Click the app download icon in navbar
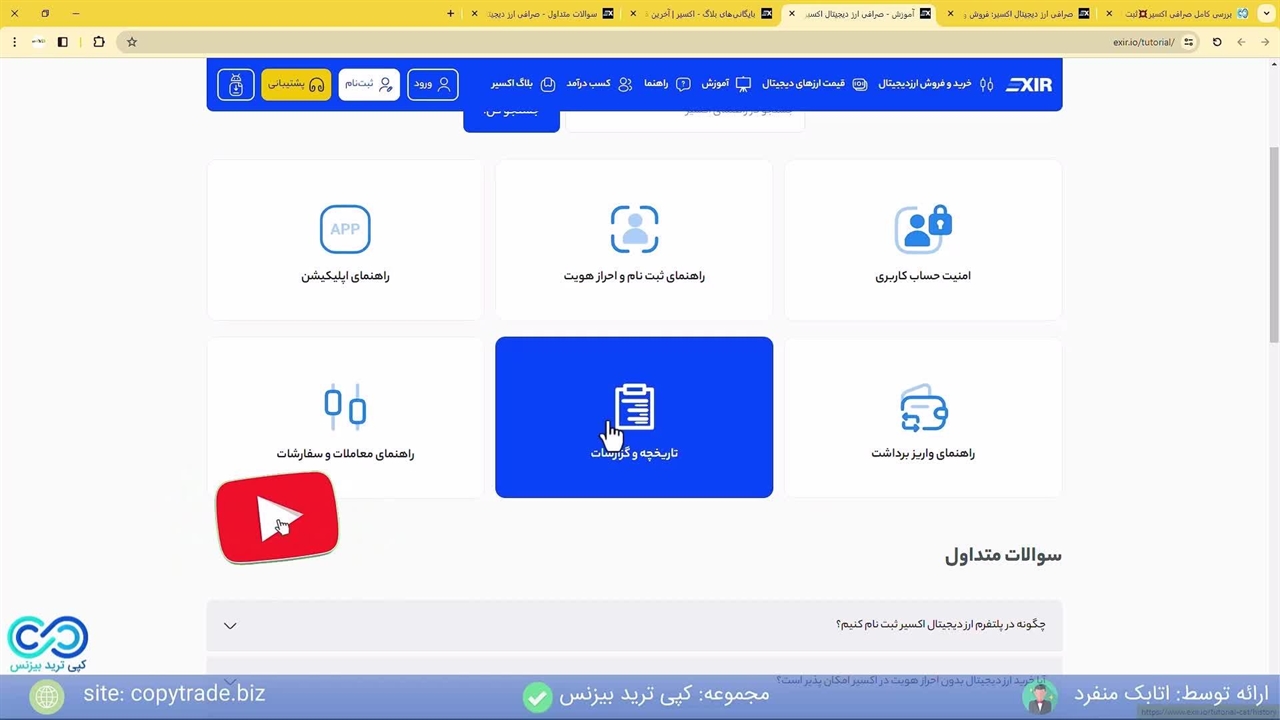This screenshot has height=720, width=1280. (236, 84)
